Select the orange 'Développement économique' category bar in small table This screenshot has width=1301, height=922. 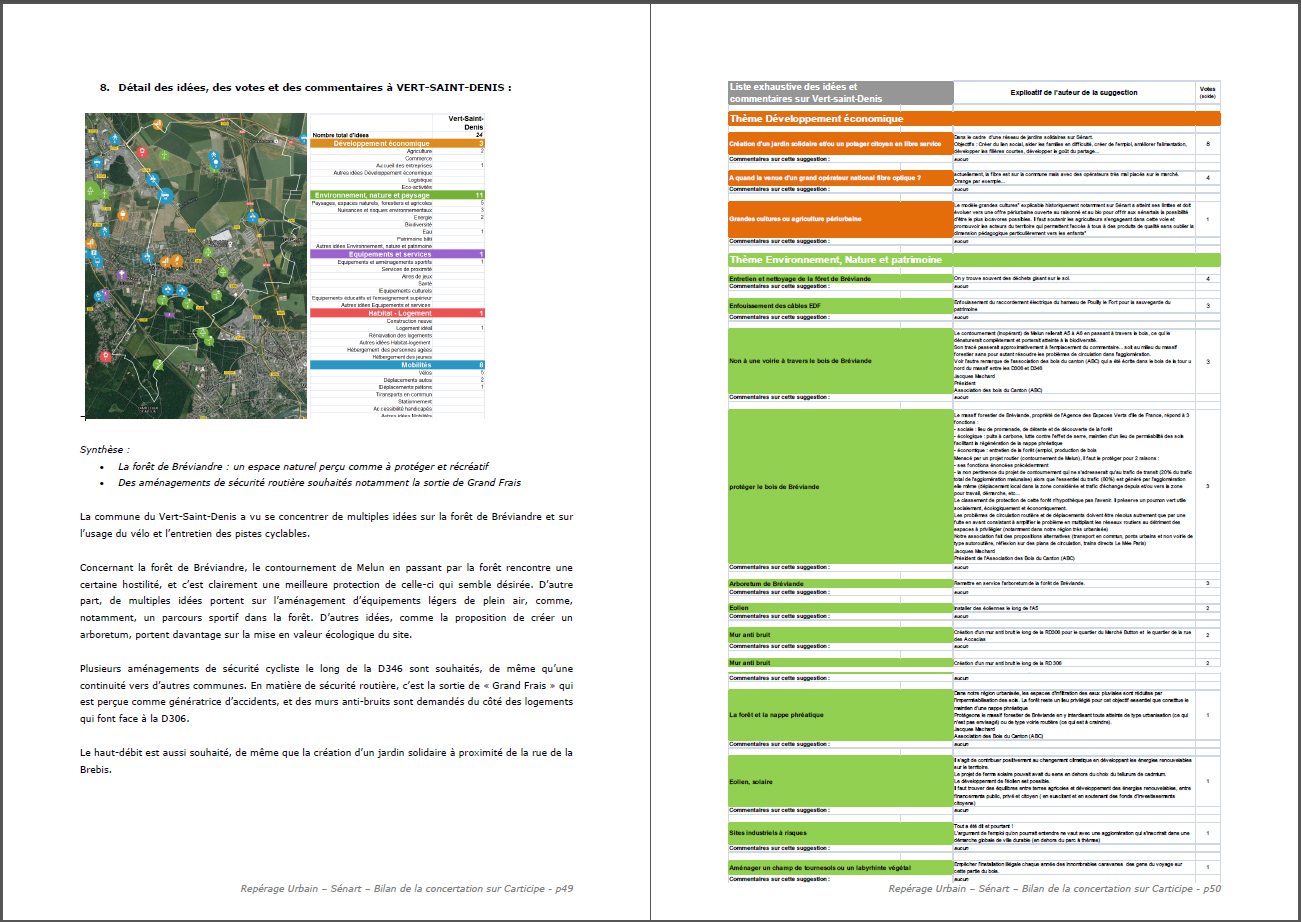click(x=397, y=144)
